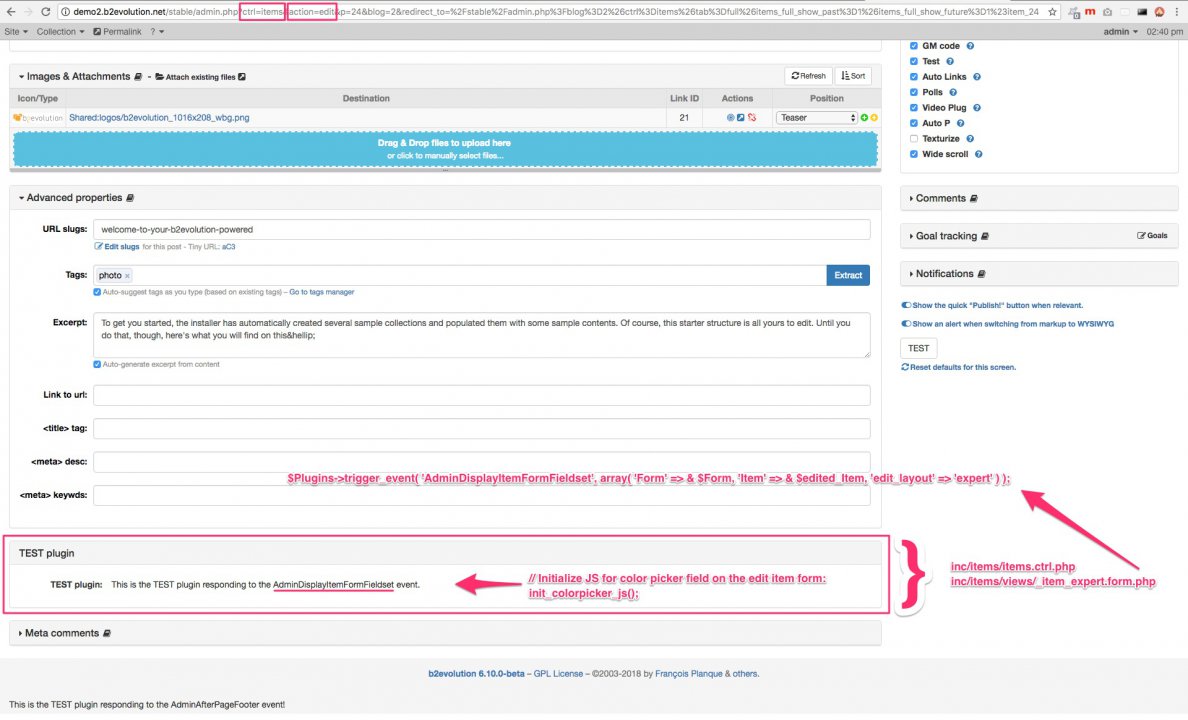Click the browser back arrow

[x=11, y=11]
